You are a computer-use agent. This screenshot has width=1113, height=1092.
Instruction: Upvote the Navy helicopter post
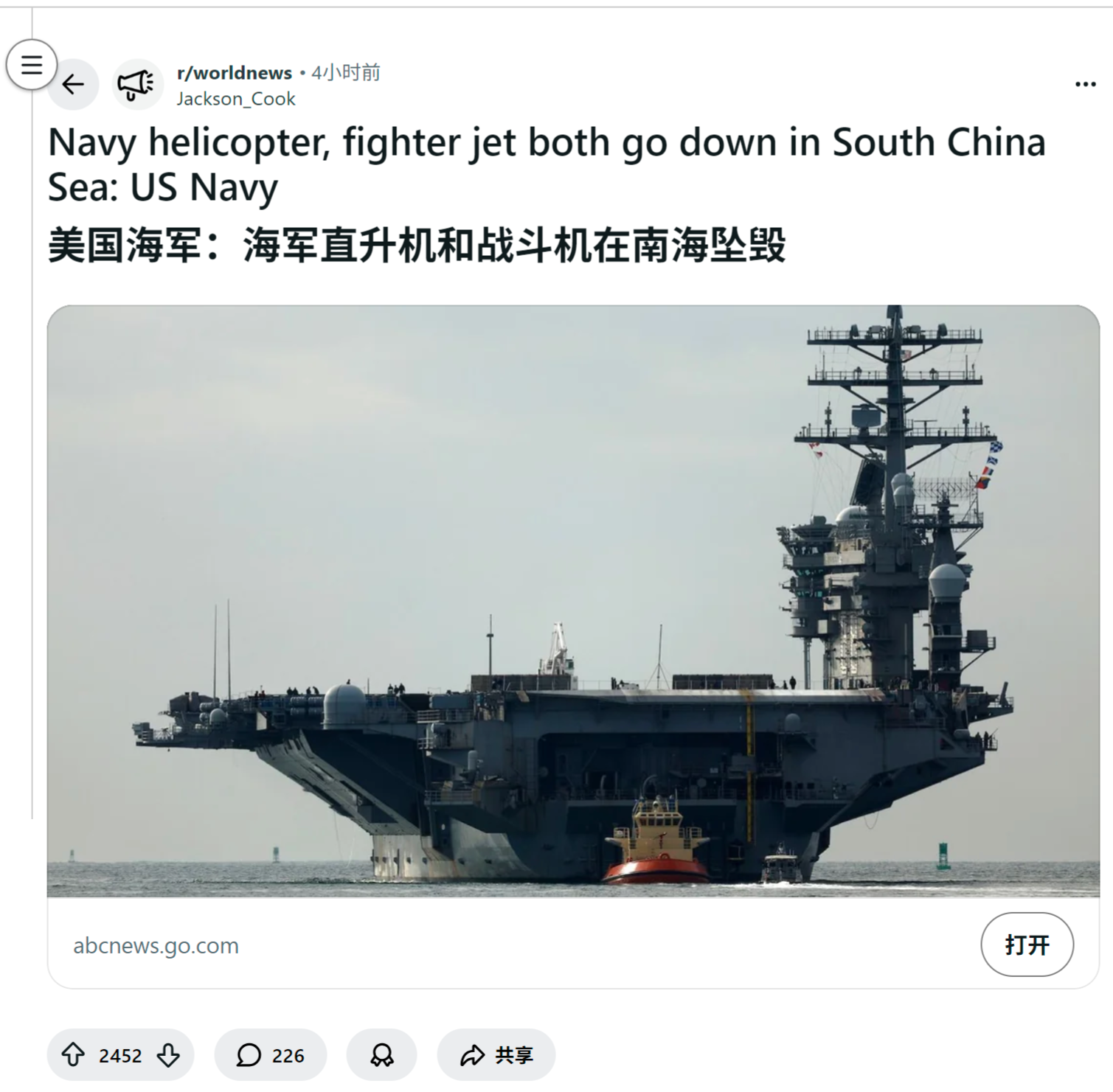pos(73,1055)
